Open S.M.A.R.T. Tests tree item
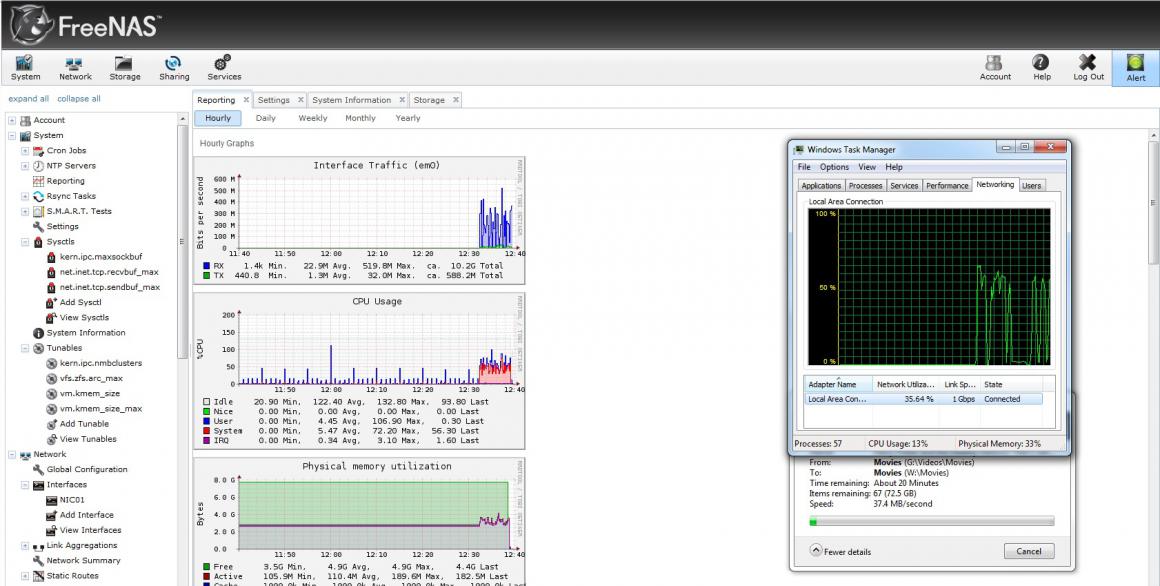This screenshot has height=586, width=1160. coord(78,211)
